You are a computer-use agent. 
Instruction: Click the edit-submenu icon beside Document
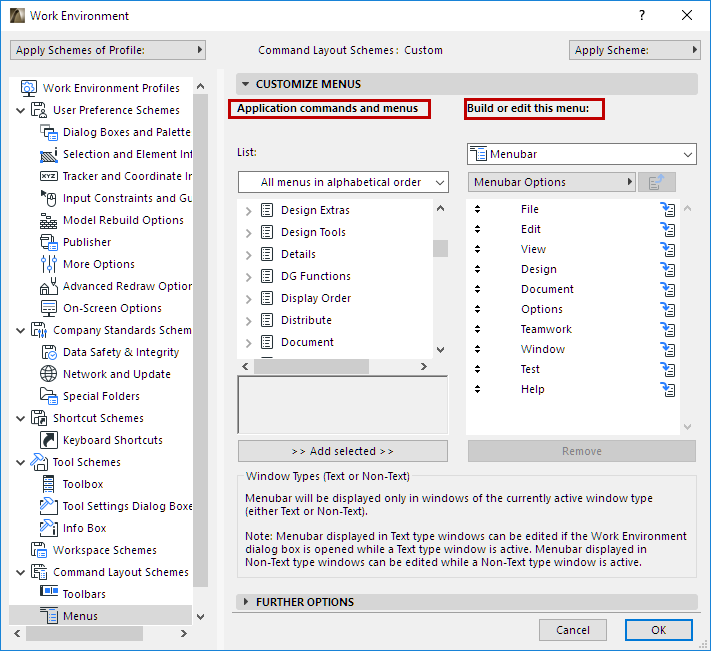click(667, 289)
